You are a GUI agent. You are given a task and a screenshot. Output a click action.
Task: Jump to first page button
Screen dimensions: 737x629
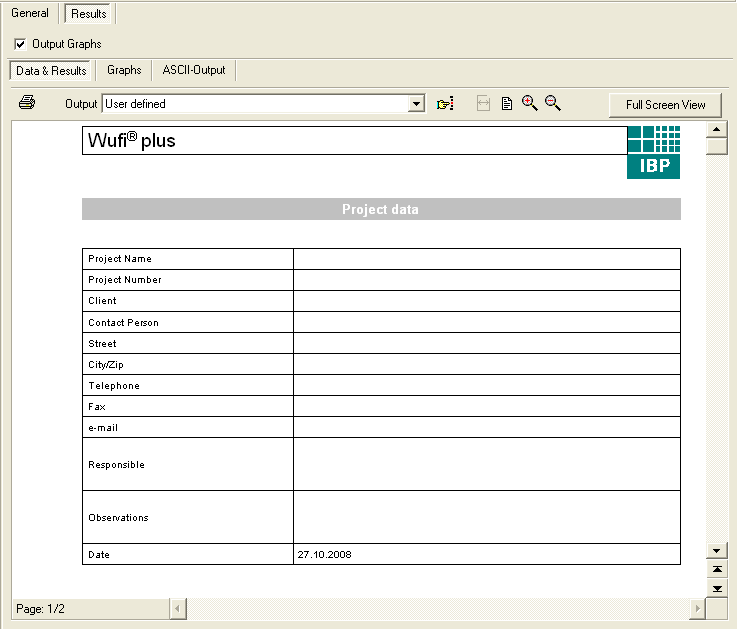tap(716, 569)
